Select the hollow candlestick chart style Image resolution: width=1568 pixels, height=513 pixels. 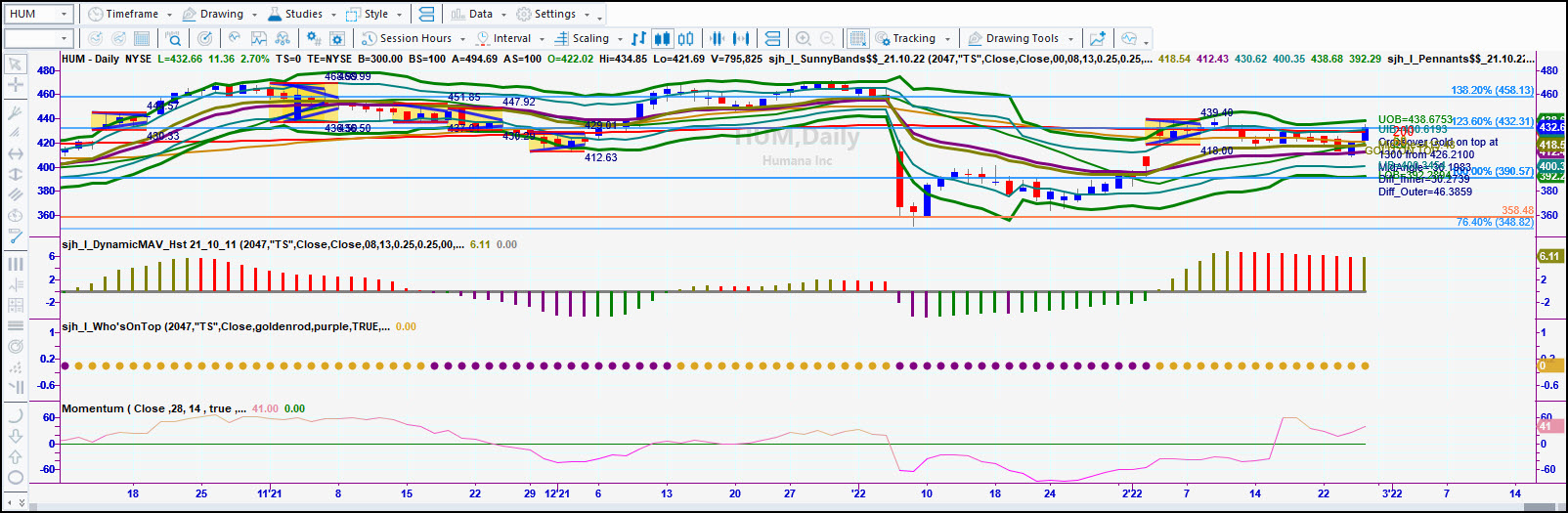point(686,38)
